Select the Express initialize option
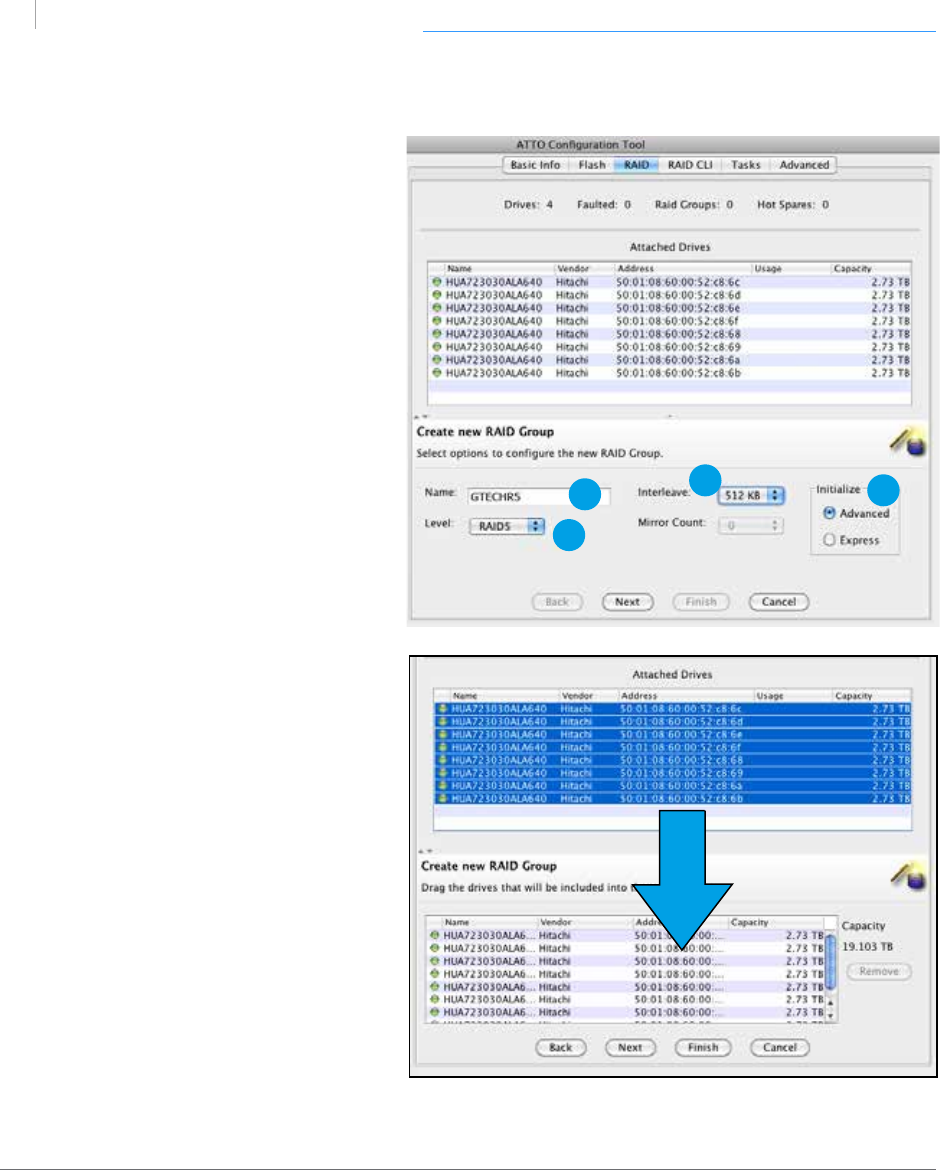This screenshot has width=940, height=1170. coord(829,539)
